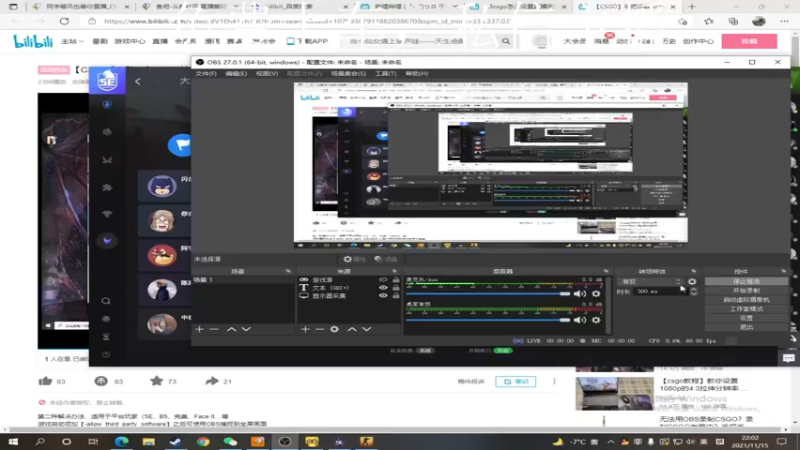Move source down in Sources panel

coord(366,329)
